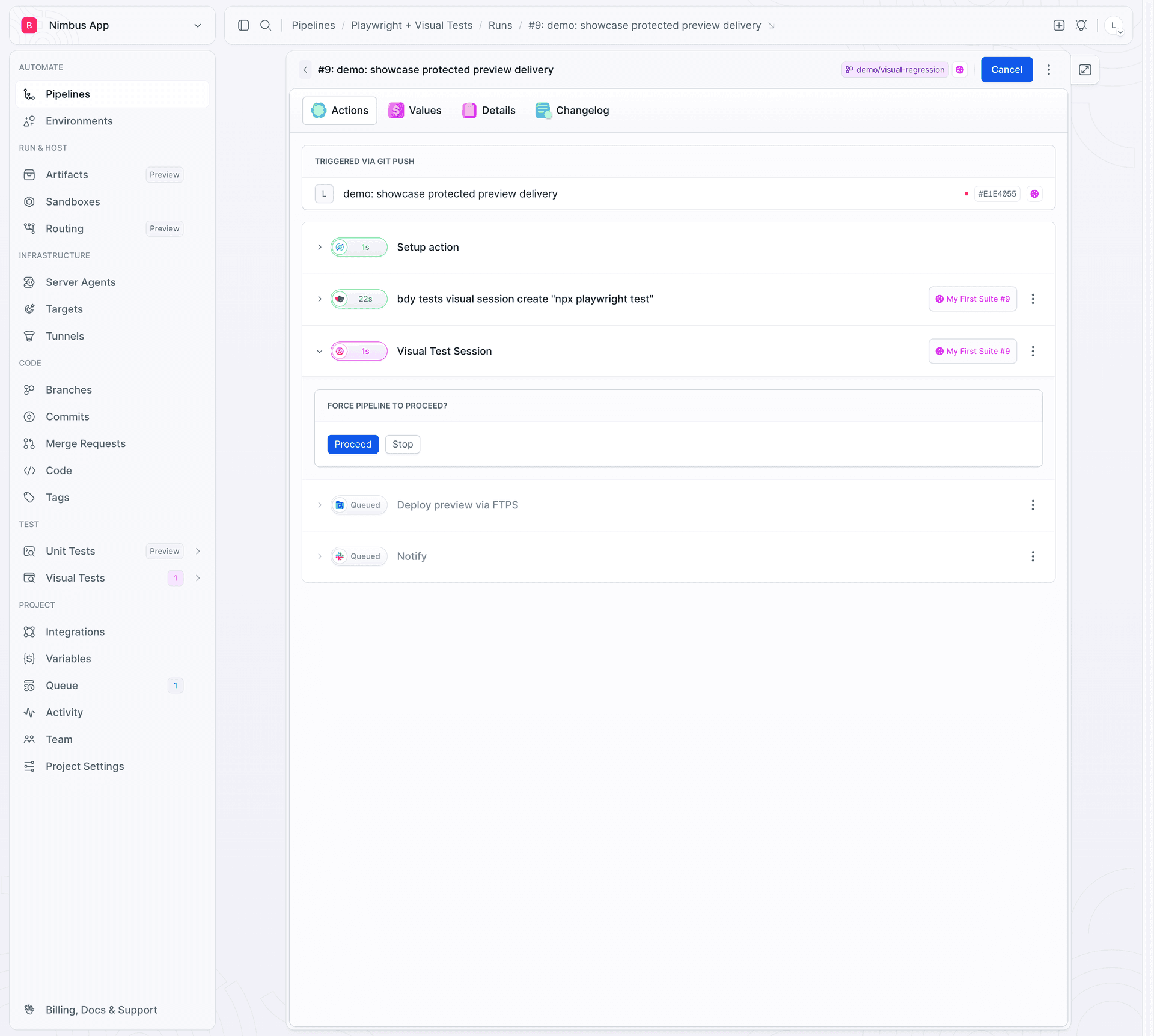Click the add new plus icon
Screen dimensions: 1154x1036
[x=1059, y=25]
